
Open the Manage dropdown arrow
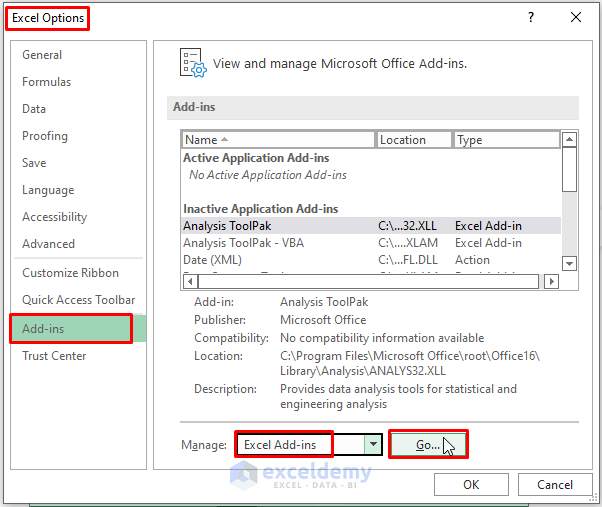(373, 445)
